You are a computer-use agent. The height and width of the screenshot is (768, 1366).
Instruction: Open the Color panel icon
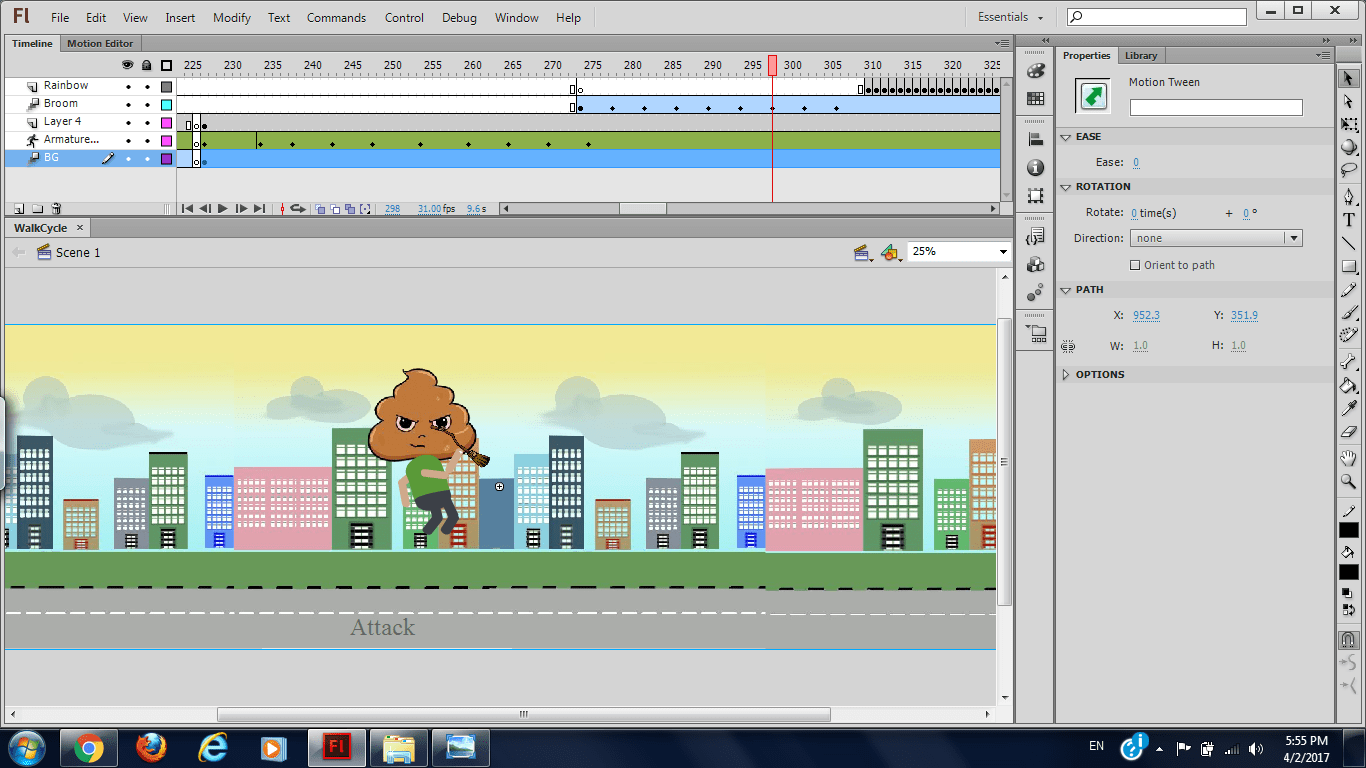(1036, 71)
